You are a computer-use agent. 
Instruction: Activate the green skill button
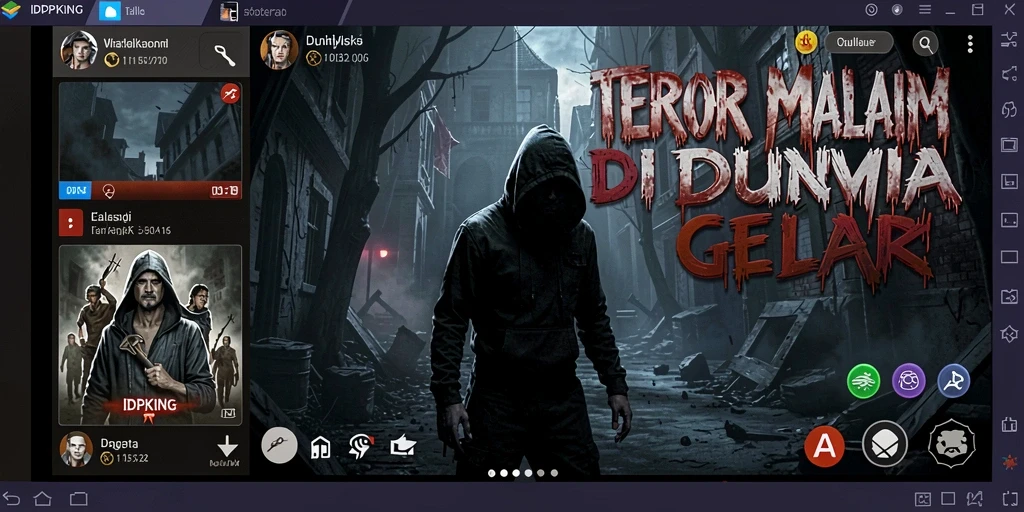863,381
